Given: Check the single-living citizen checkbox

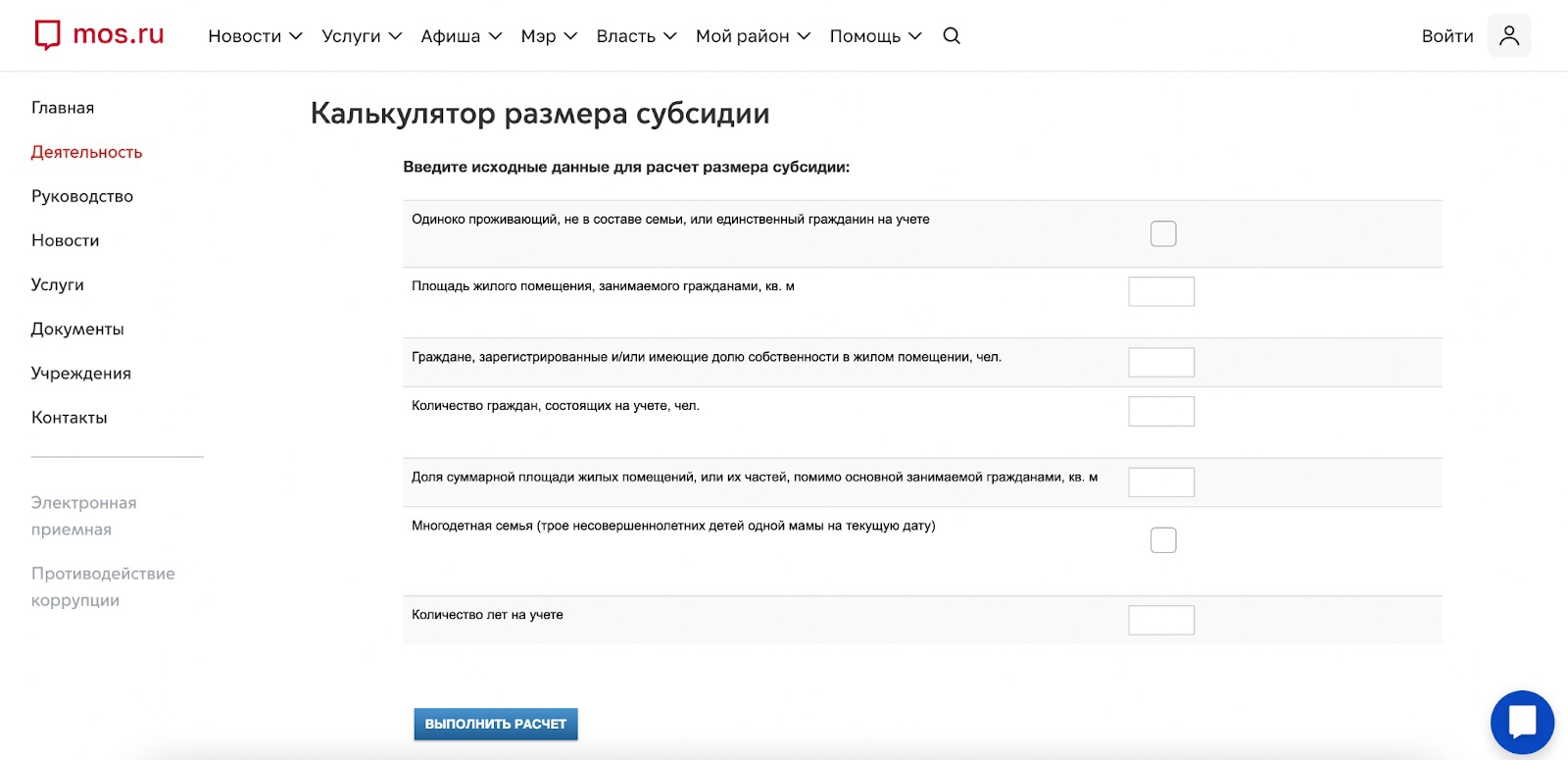Looking at the screenshot, I should pyautogui.click(x=1163, y=233).
